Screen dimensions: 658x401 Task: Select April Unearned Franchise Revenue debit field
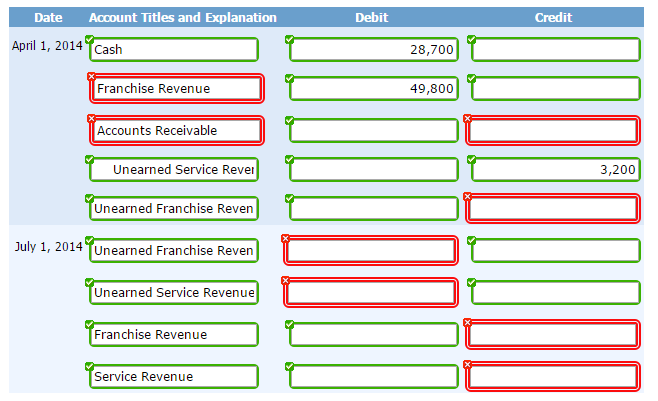point(373,208)
